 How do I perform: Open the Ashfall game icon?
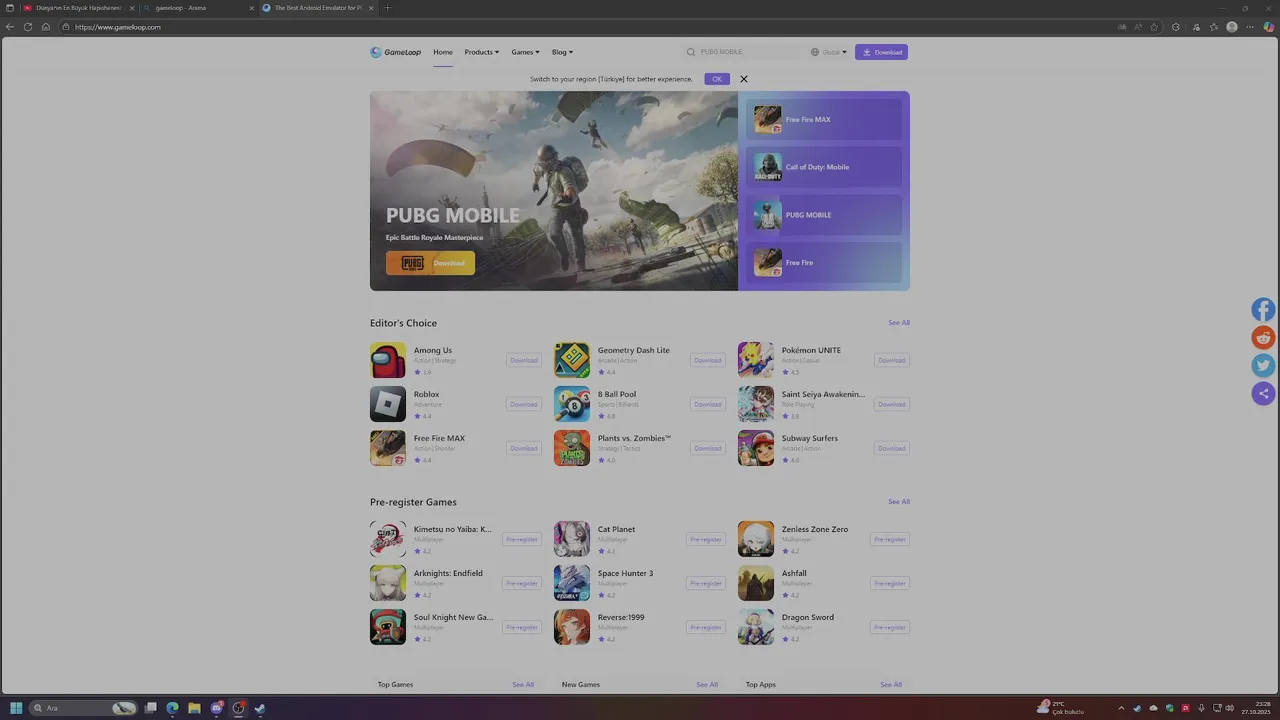(x=756, y=583)
